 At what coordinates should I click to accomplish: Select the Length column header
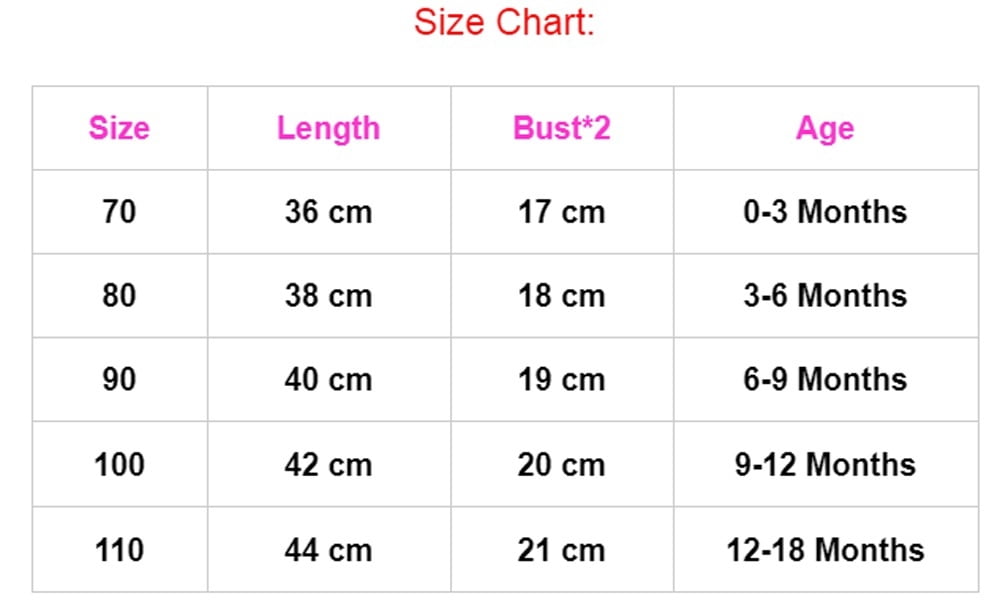coord(328,128)
